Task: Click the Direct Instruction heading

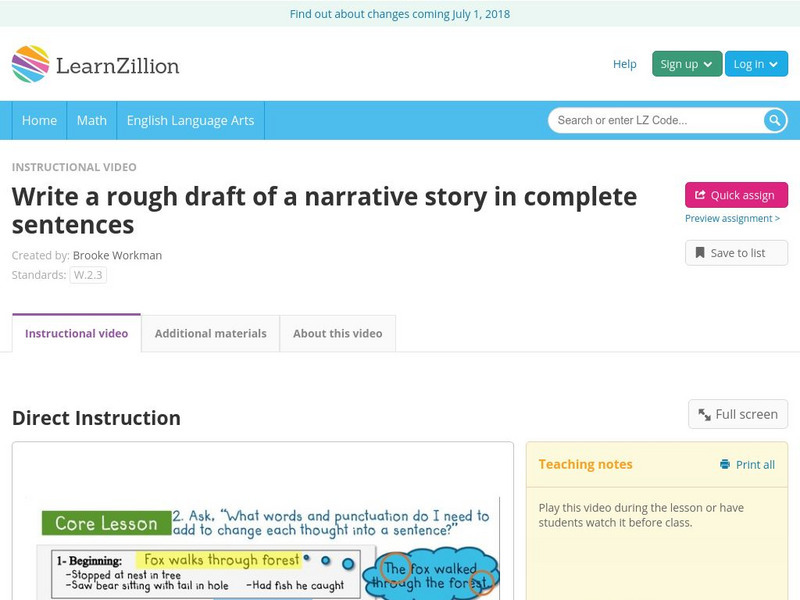Action: 96,418
